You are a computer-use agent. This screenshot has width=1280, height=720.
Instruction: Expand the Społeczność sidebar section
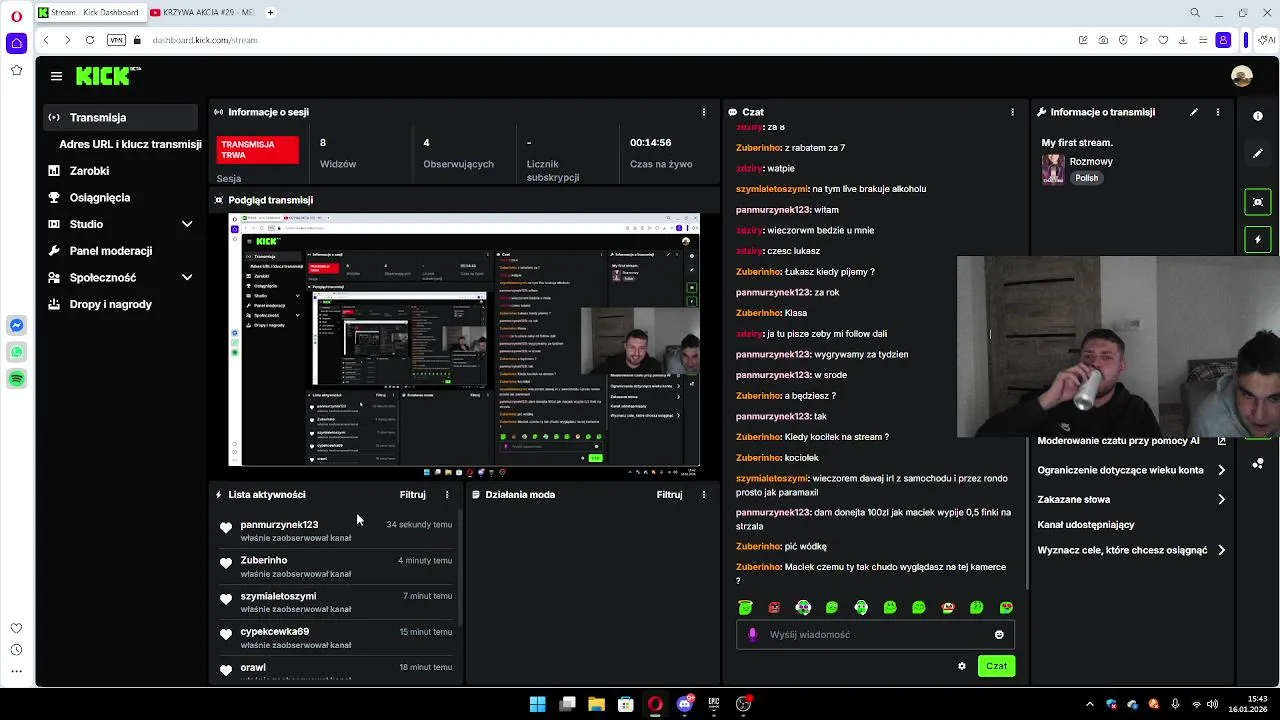[187, 277]
